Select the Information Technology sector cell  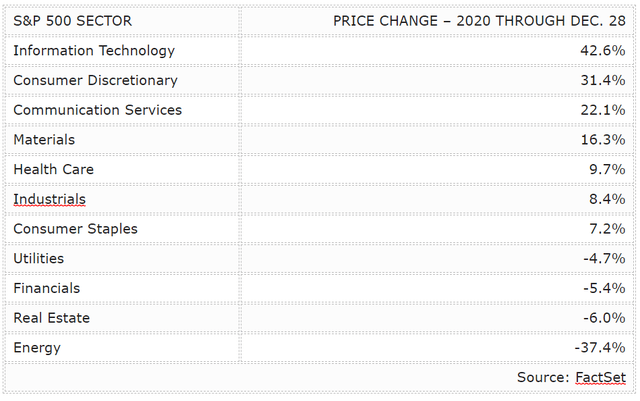94,51
